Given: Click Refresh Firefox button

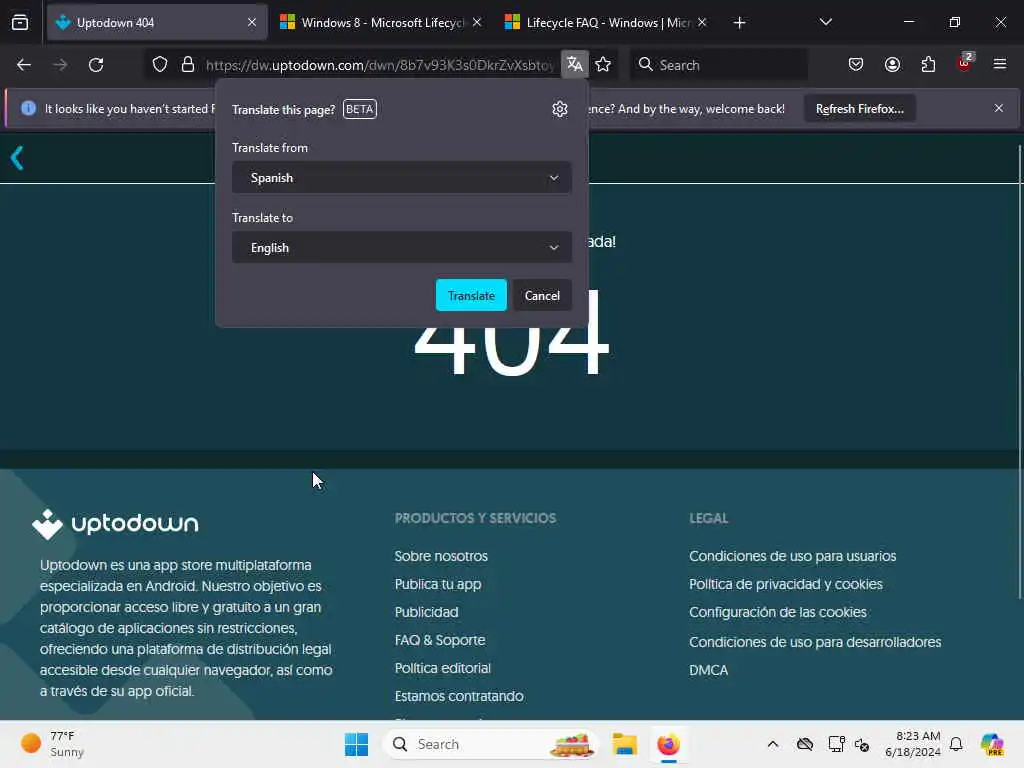Looking at the screenshot, I should [859, 108].
